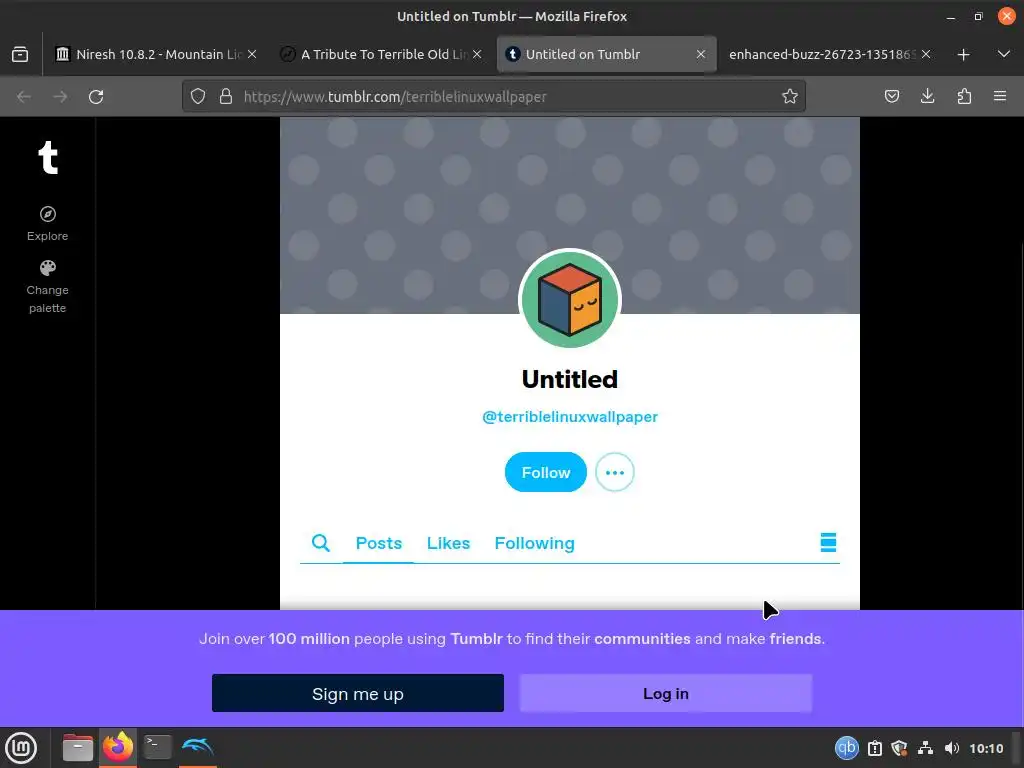This screenshot has width=1024, height=768.
Task: Open the tracking protection shield icon
Action: 198,97
